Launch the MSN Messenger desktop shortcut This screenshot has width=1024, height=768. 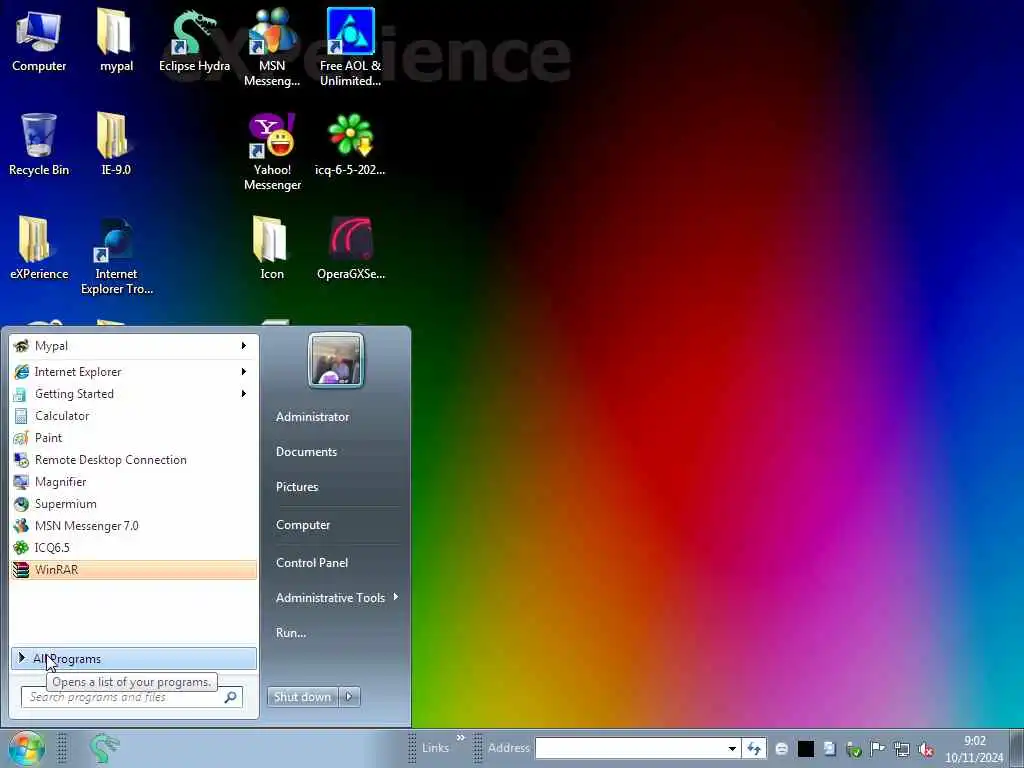(x=272, y=47)
